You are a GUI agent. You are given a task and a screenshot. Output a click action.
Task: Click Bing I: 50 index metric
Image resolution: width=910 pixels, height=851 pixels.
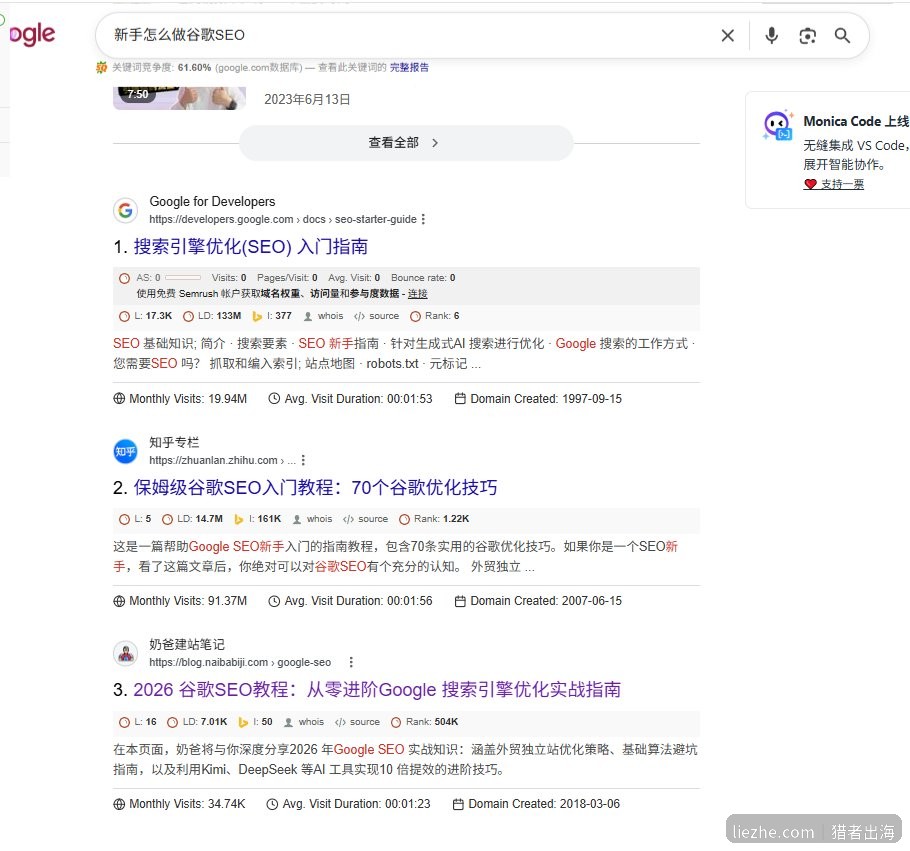point(255,722)
